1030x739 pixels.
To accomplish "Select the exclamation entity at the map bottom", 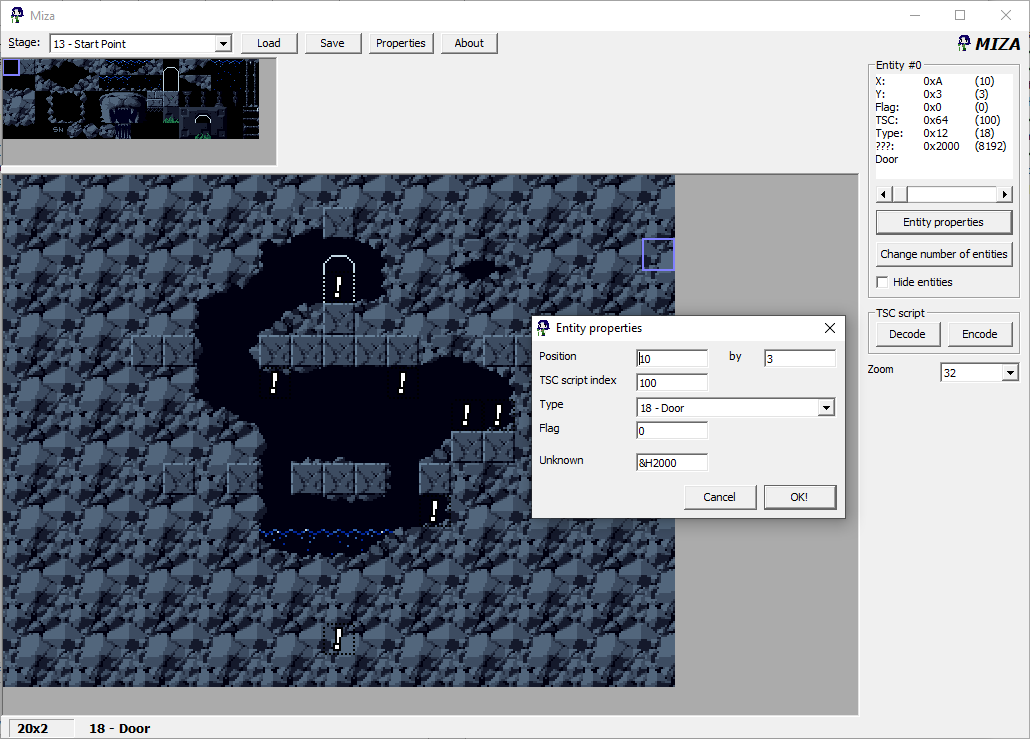I will point(339,639).
